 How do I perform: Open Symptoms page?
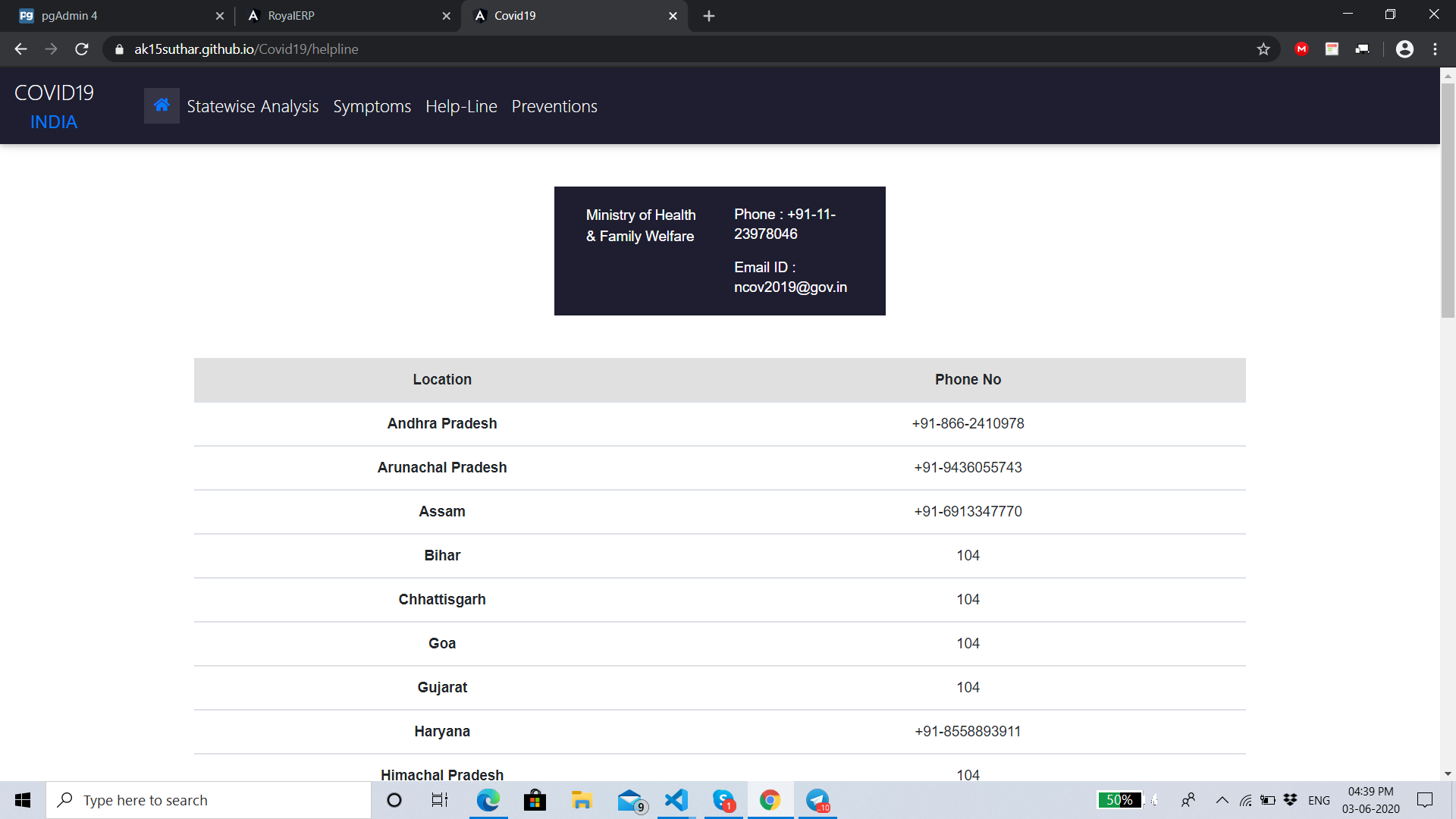coord(372,106)
